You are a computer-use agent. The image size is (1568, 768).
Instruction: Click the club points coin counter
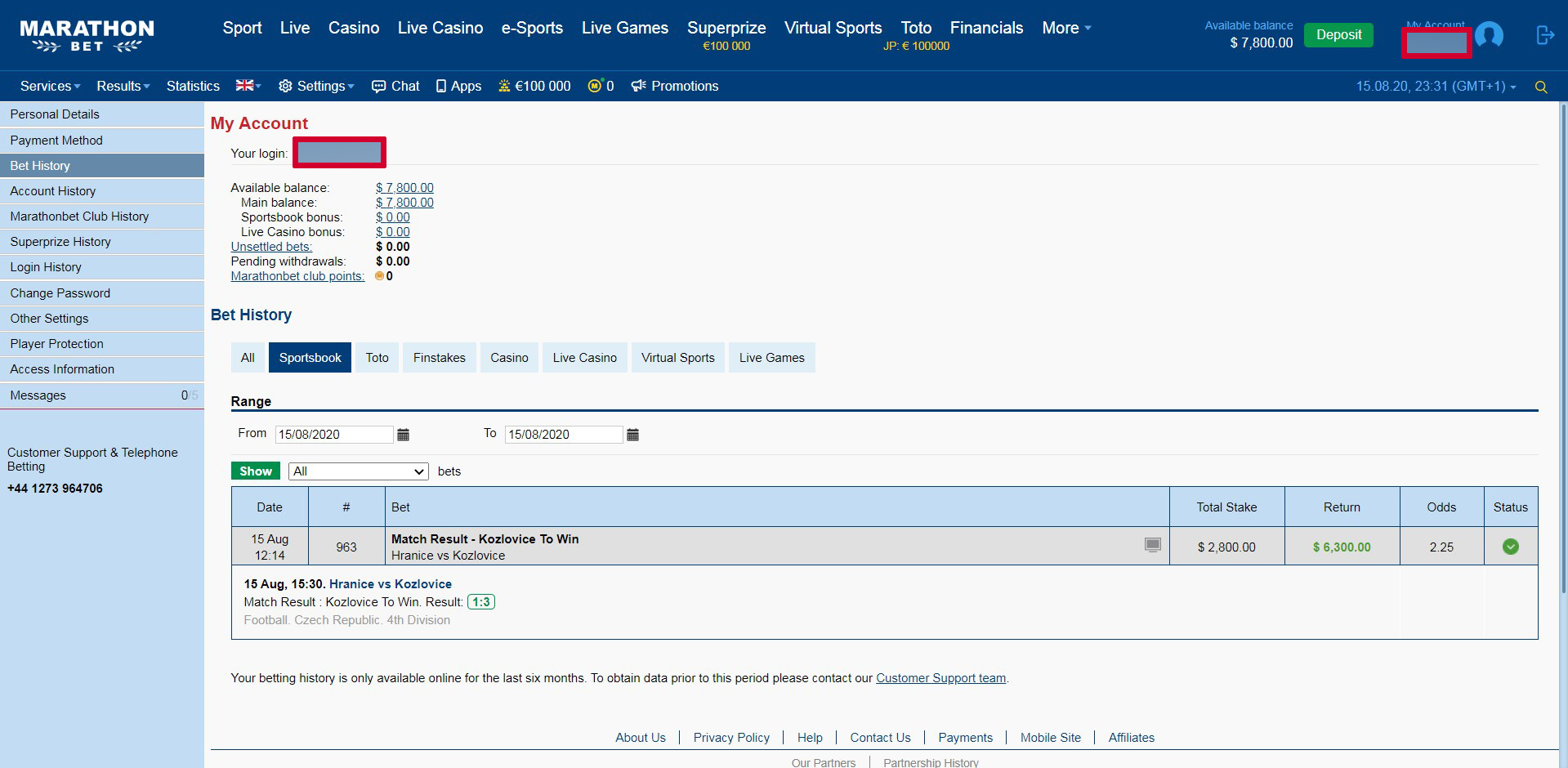(601, 86)
